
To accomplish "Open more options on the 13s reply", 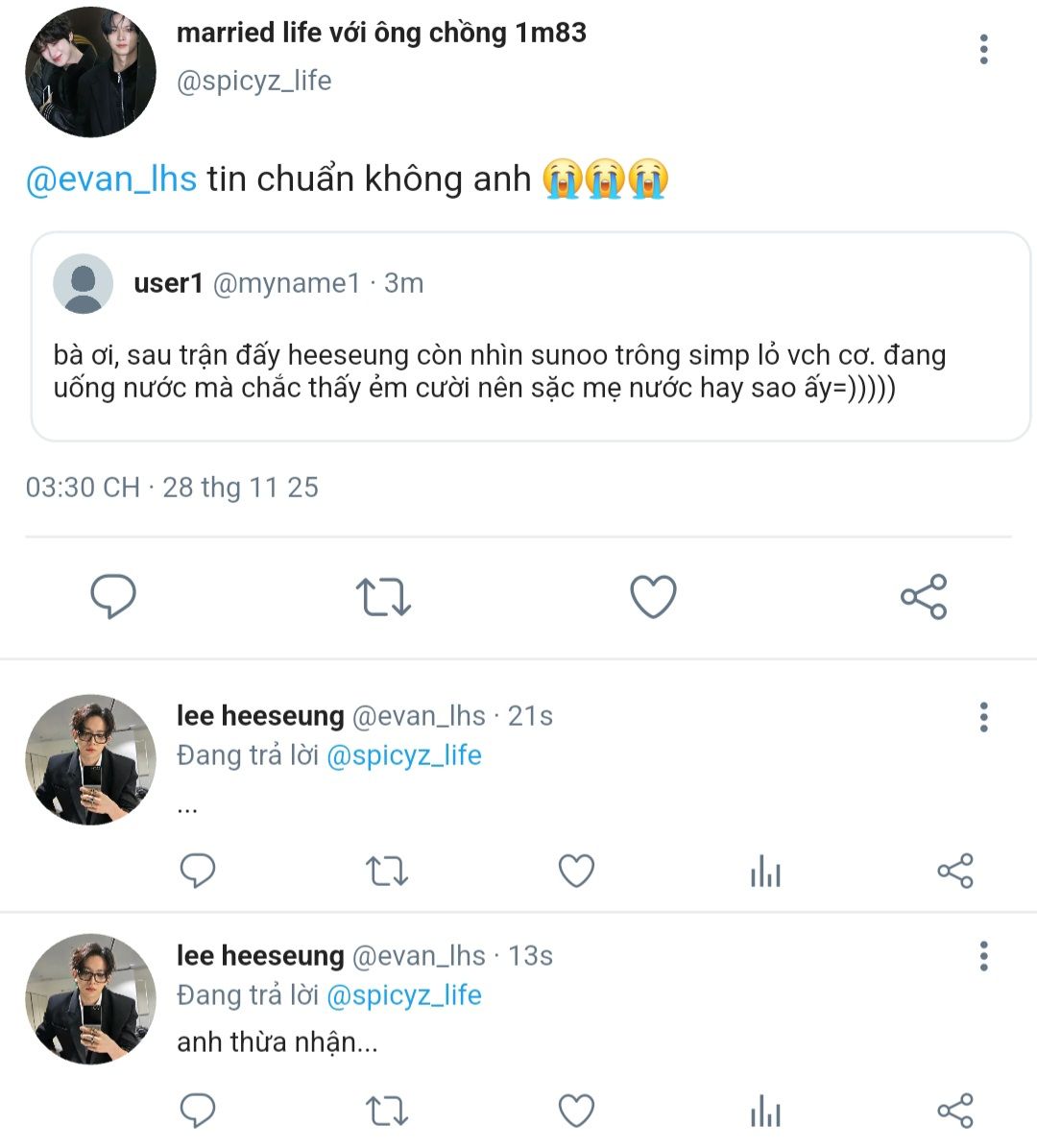I will (x=983, y=956).
